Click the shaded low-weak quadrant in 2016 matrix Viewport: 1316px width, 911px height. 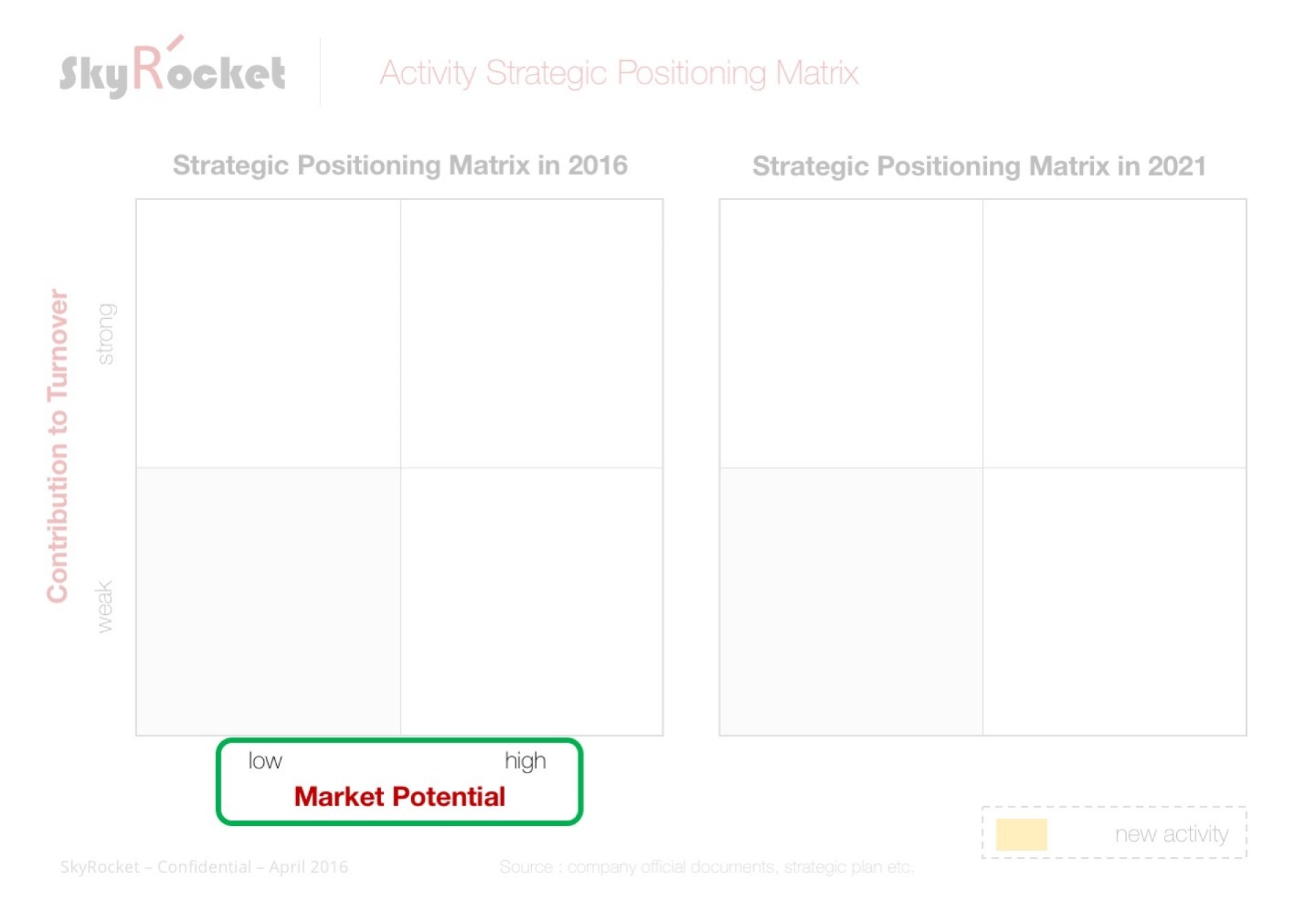(x=268, y=601)
